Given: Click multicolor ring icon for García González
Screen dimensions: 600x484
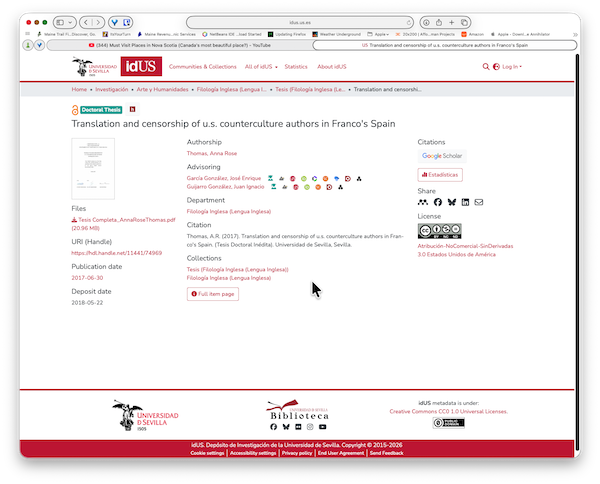Looking at the screenshot, I should (315, 179).
